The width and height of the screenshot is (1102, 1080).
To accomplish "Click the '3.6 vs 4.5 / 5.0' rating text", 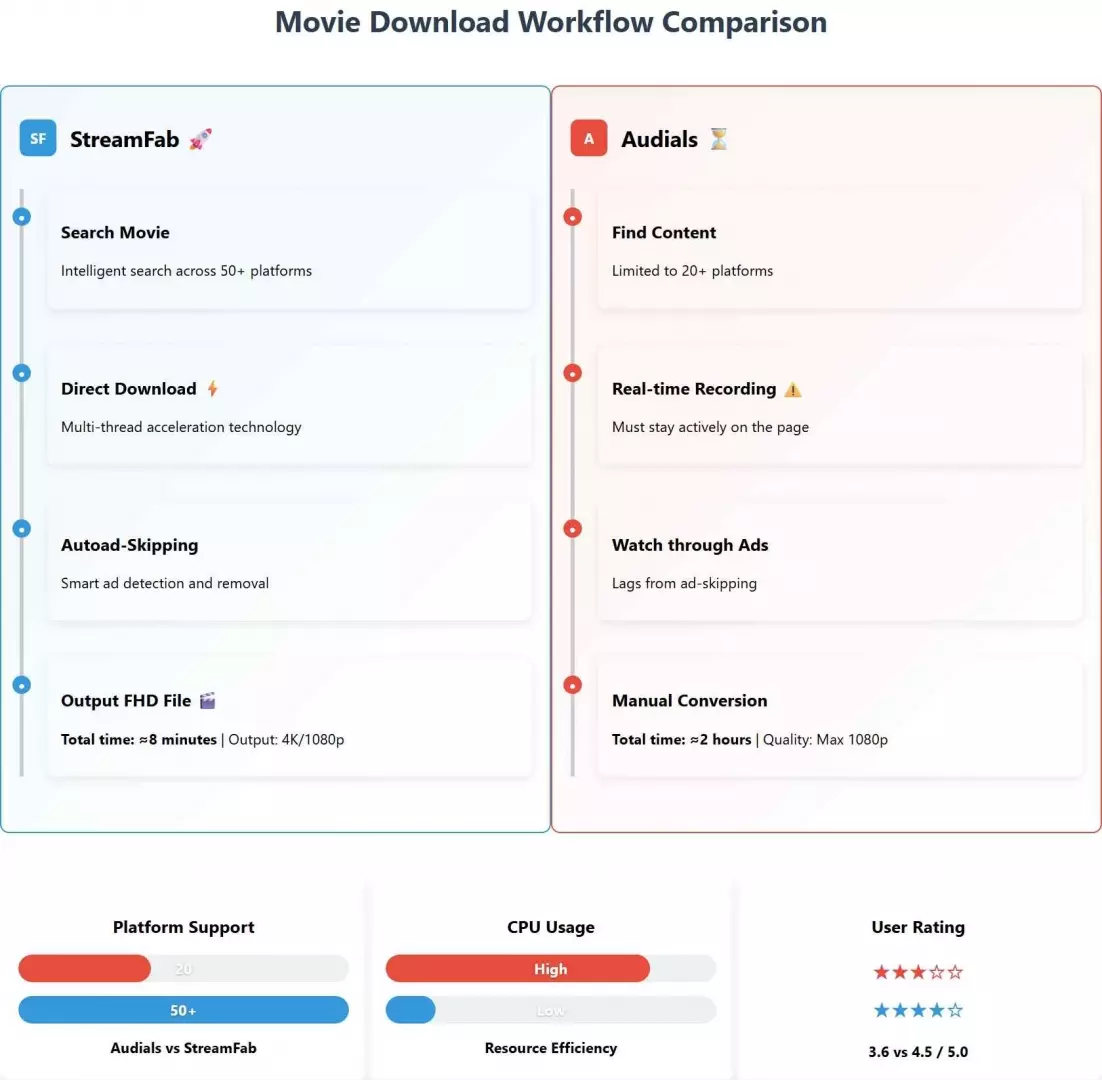I will click(918, 1052).
